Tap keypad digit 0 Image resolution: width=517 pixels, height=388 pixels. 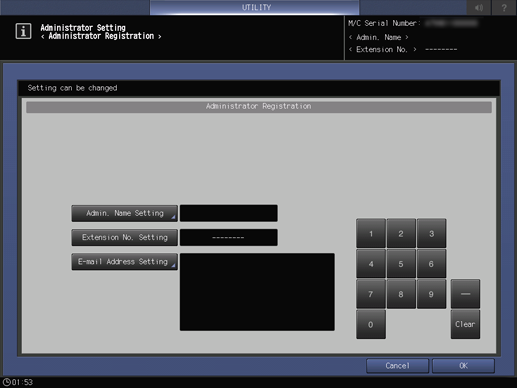point(371,324)
